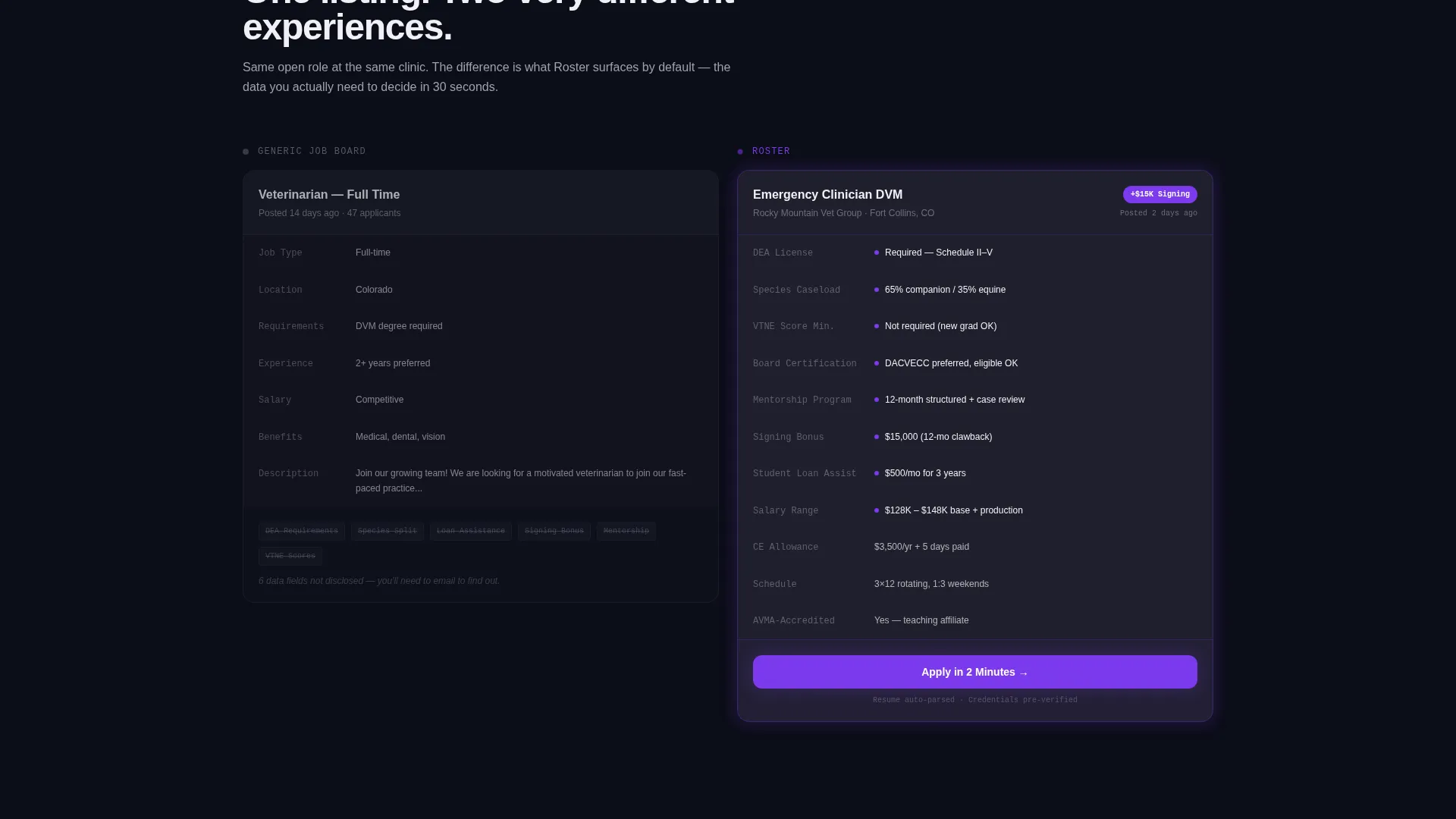Image resolution: width=1456 pixels, height=819 pixels.
Task: Click the Loan Assistance crossed-out tag
Action: tap(470, 531)
